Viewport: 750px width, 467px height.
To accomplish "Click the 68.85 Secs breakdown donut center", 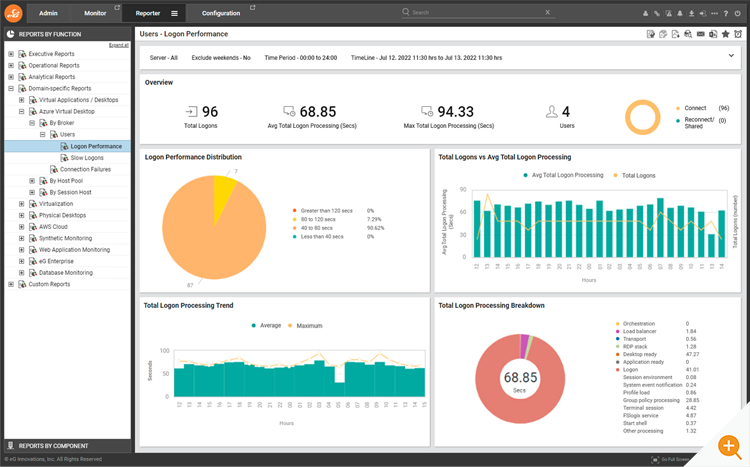I will point(520,381).
